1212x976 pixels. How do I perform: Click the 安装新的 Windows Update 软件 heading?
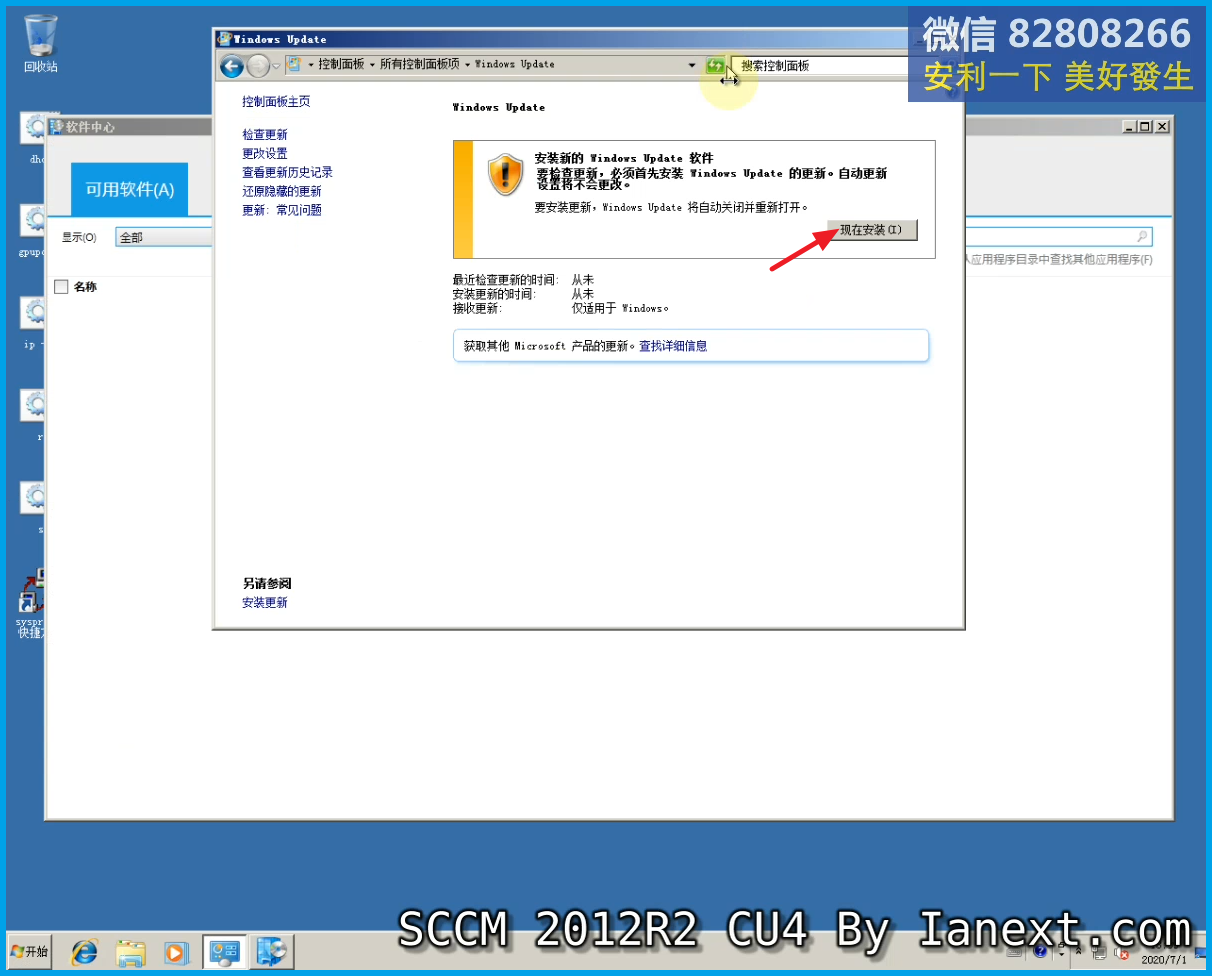[x=624, y=158]
